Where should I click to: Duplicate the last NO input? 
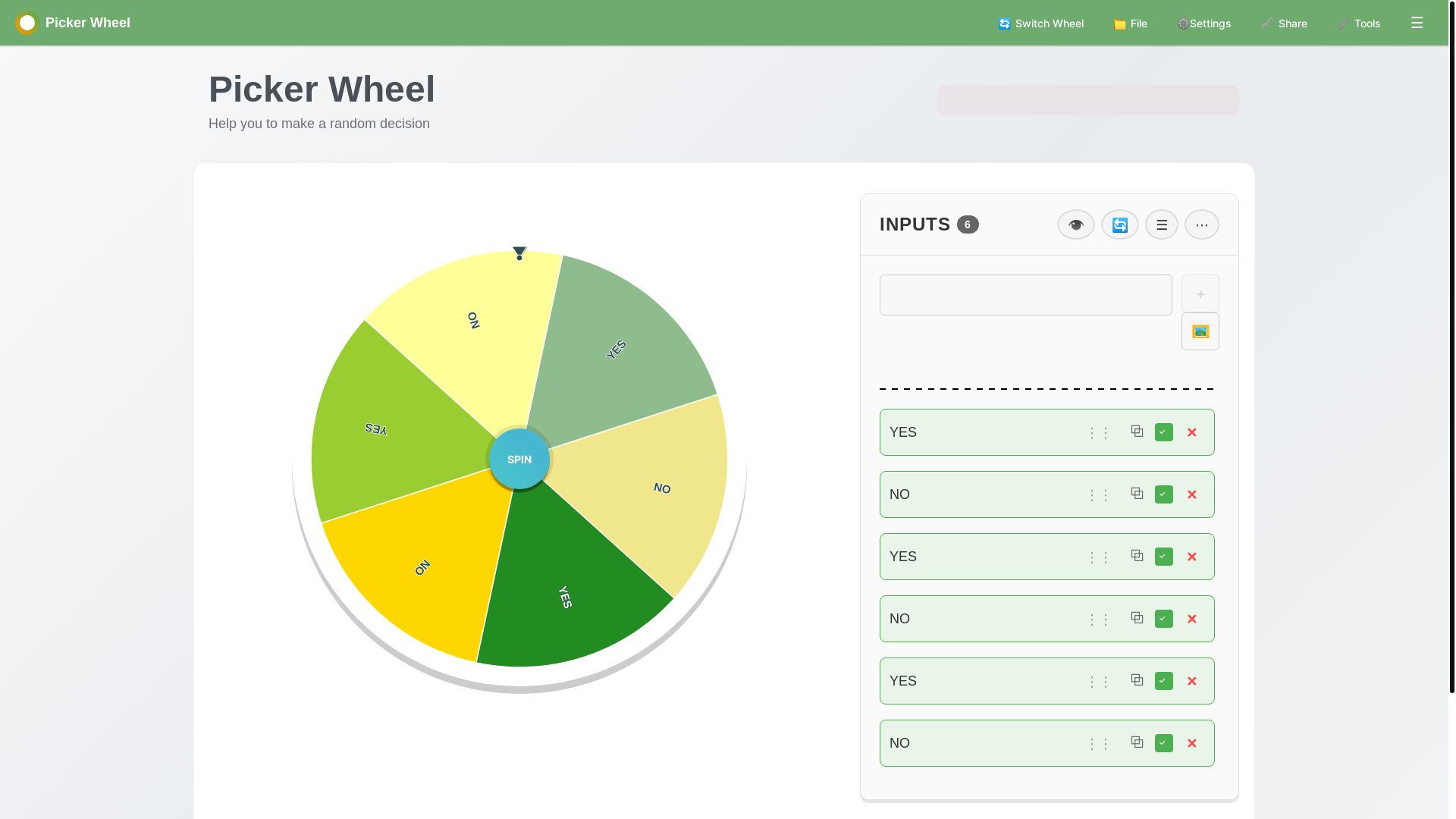(1137, 742)
